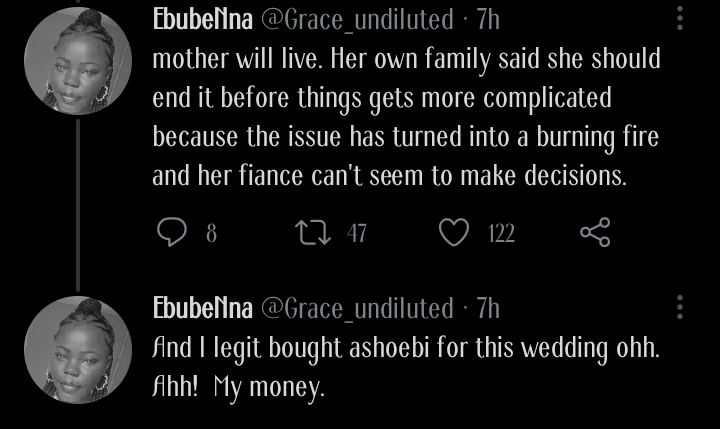This screenshot has height=429, width=720.
Task: View the 122 likes count
Action: (x=501, y=233)
